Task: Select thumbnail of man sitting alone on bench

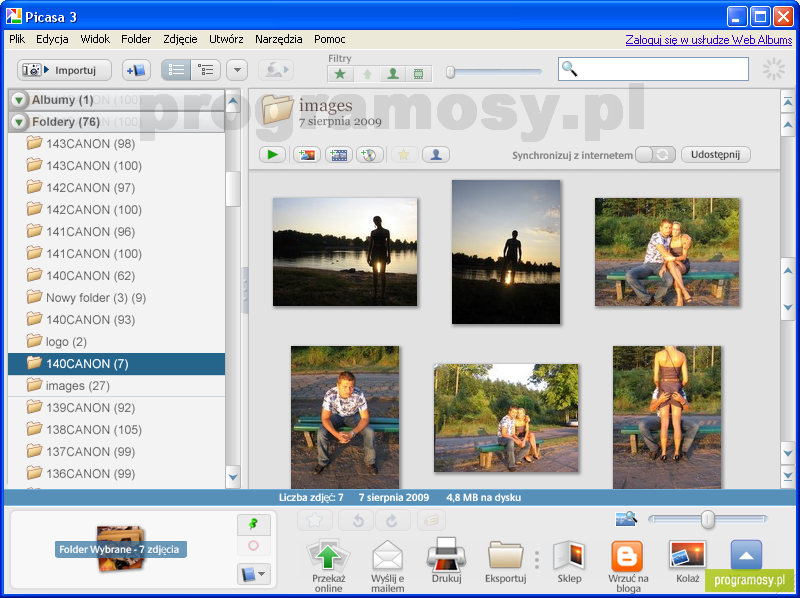Action: point(345,417)
